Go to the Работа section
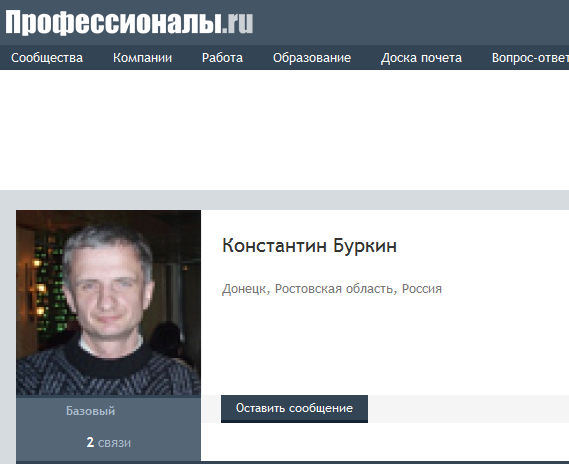569x464 pixels. (222, 58)
